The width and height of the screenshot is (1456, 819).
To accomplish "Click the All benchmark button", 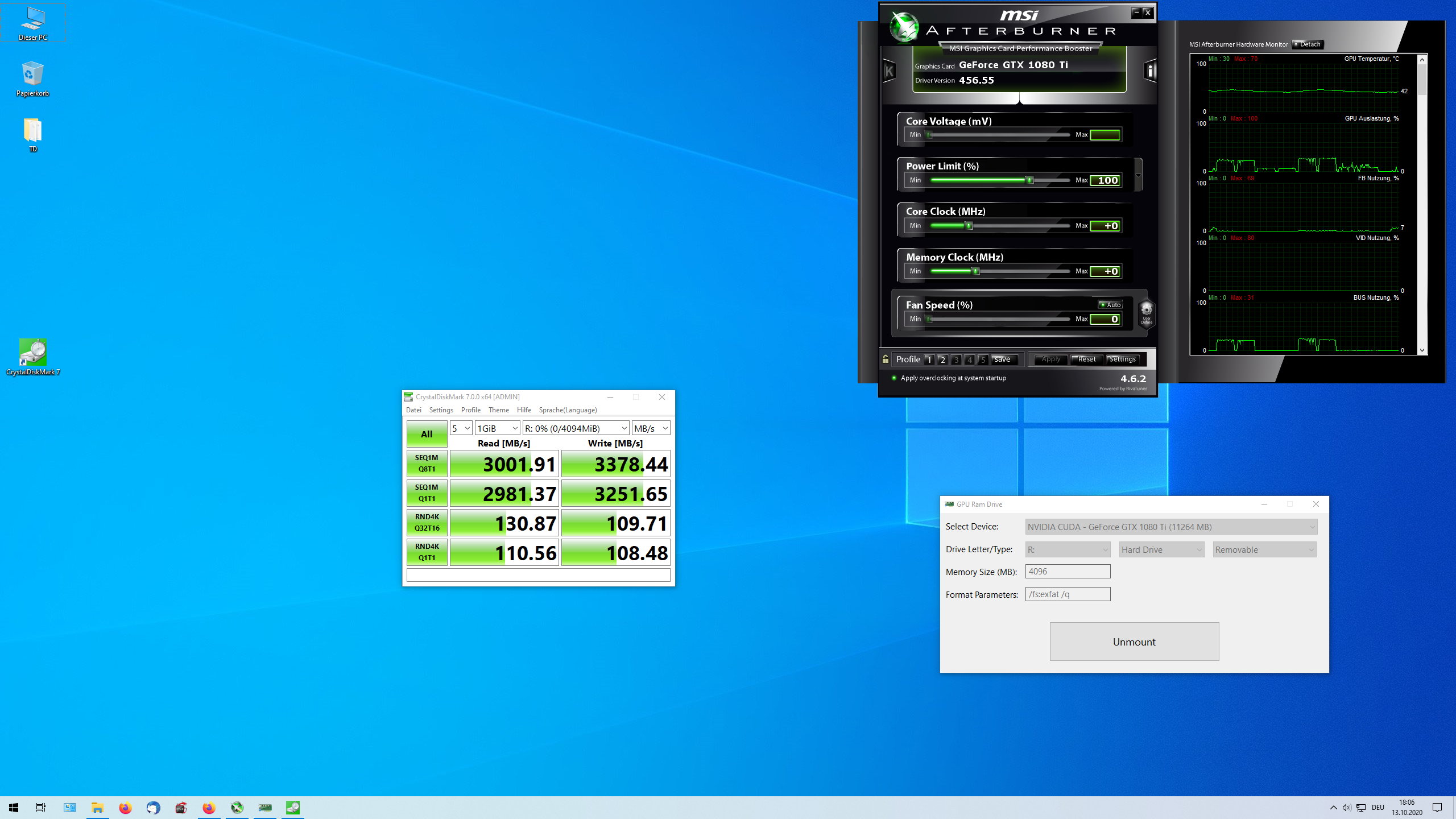I will point(427,434).
